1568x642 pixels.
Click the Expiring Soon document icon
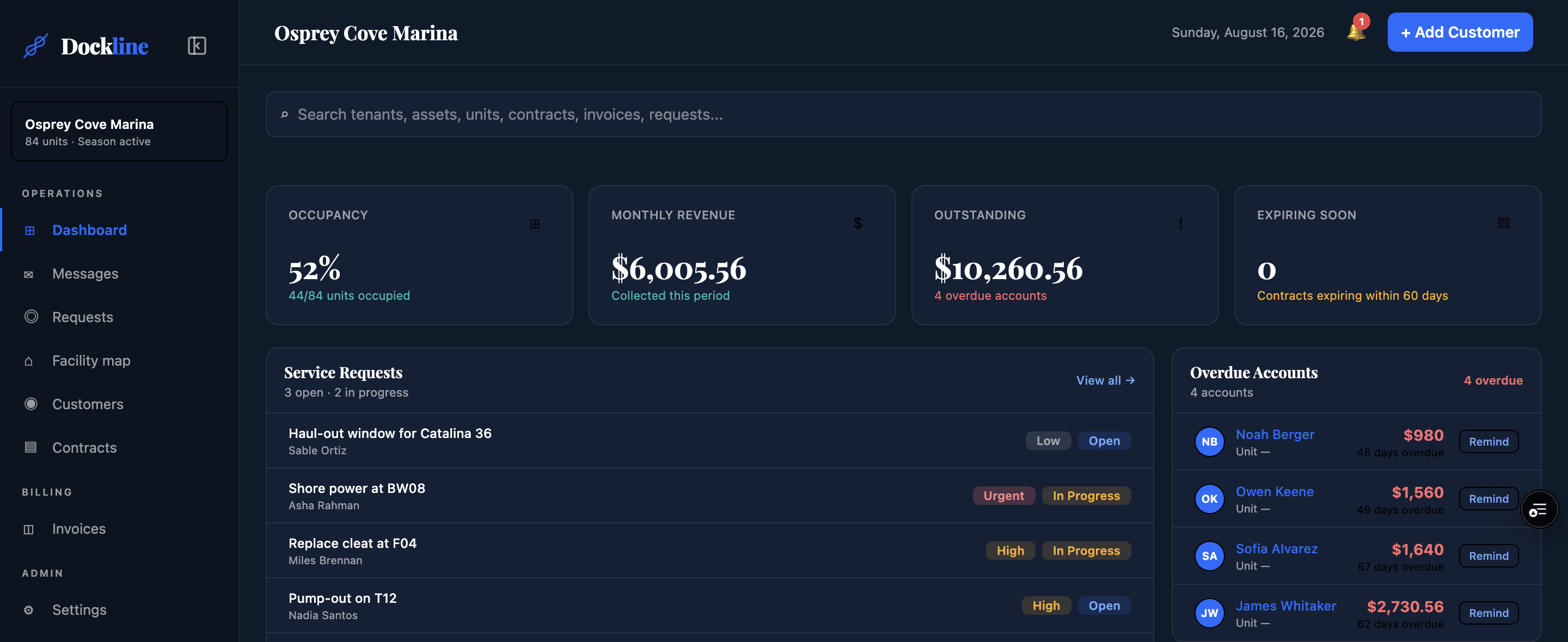tap(1503, 223)
